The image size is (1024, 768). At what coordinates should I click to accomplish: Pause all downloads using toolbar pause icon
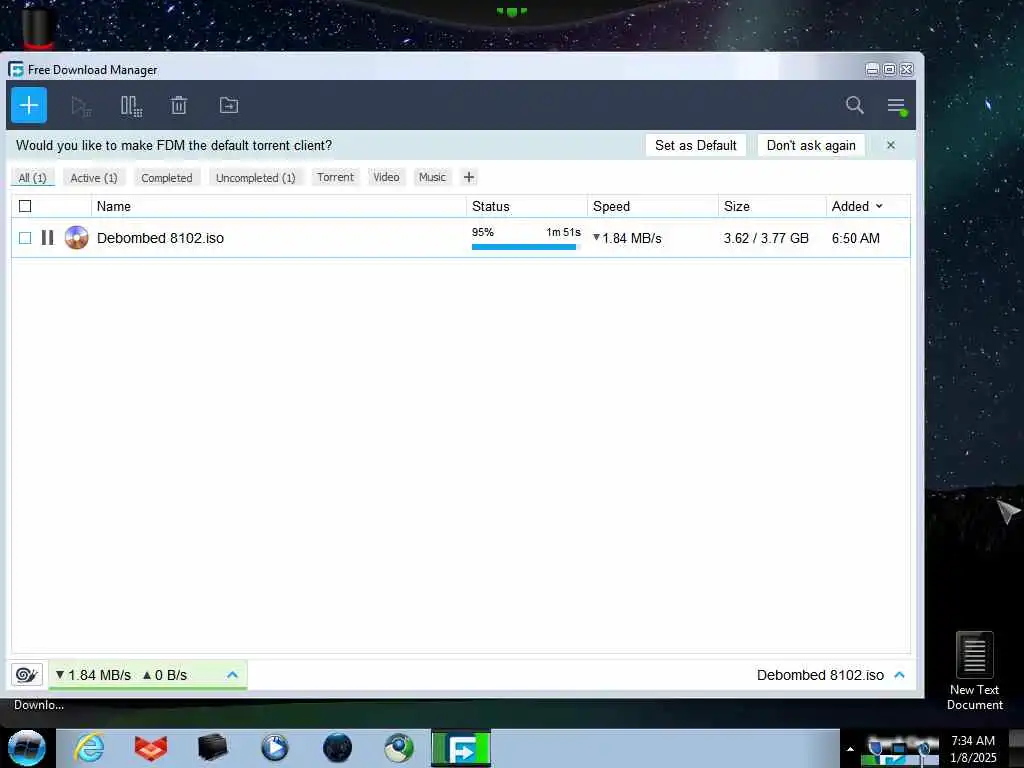(x=131, y=106)
